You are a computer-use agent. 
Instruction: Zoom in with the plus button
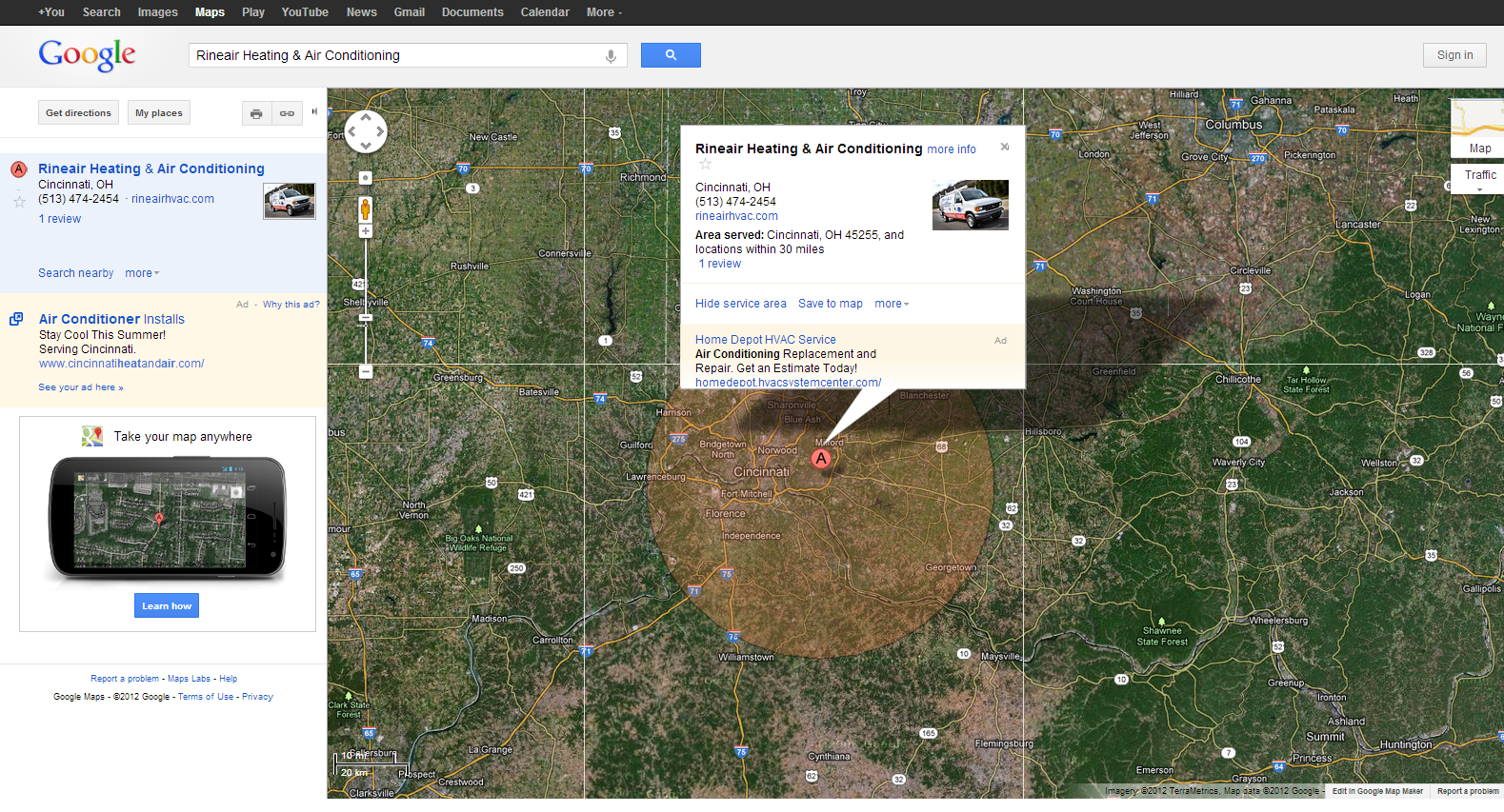point(366,231)
